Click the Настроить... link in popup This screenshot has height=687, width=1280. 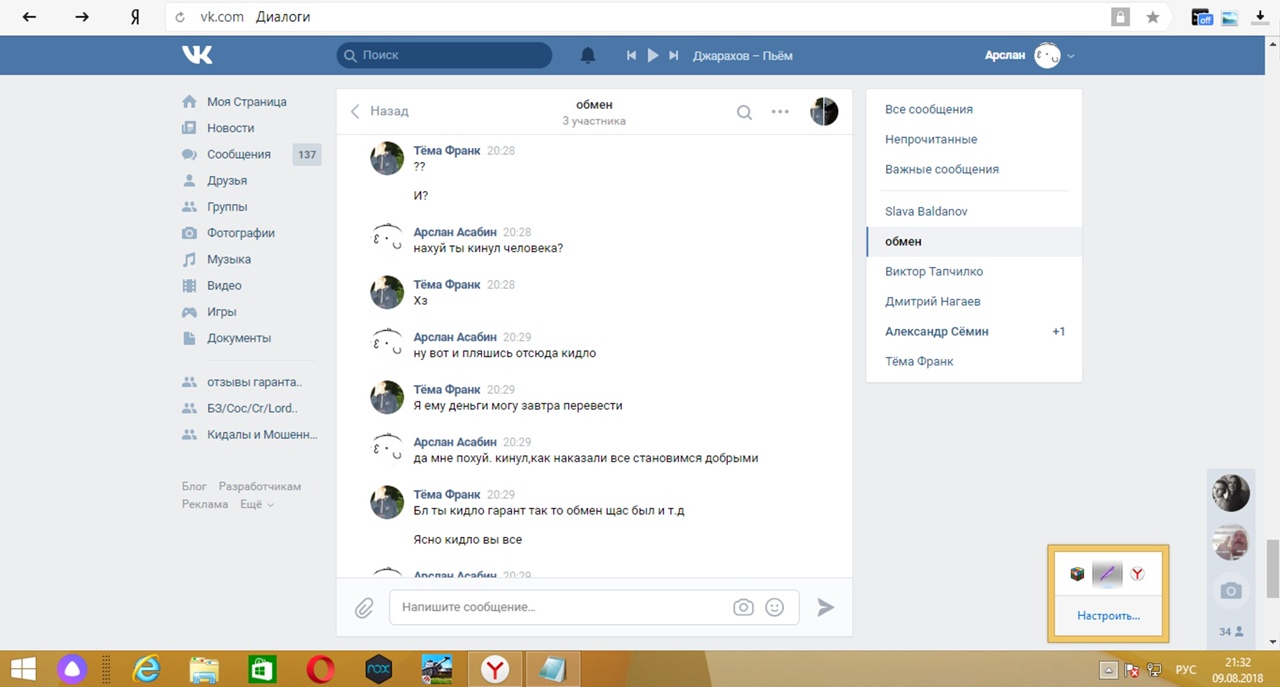1108,616
